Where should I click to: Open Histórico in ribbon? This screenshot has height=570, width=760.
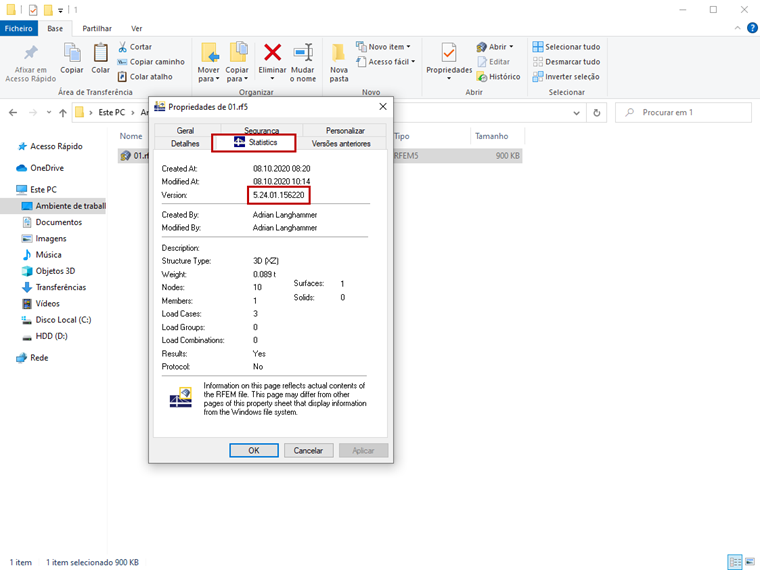click(x=499, y=77)
